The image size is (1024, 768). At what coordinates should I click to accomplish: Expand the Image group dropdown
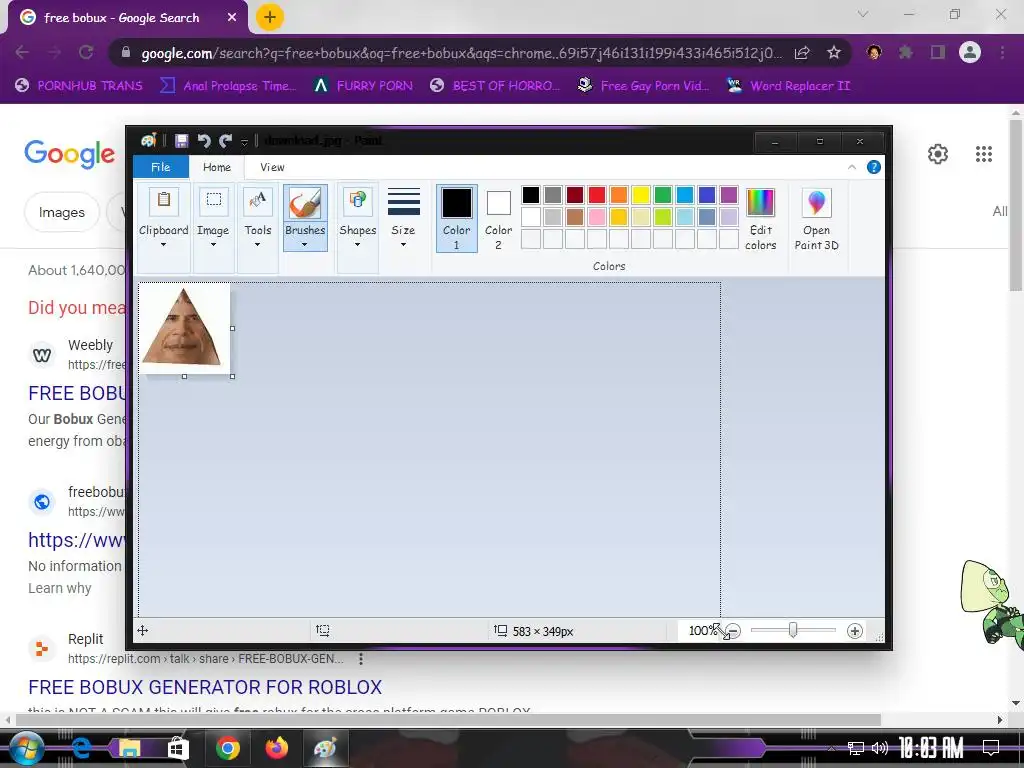coord(213,245)
